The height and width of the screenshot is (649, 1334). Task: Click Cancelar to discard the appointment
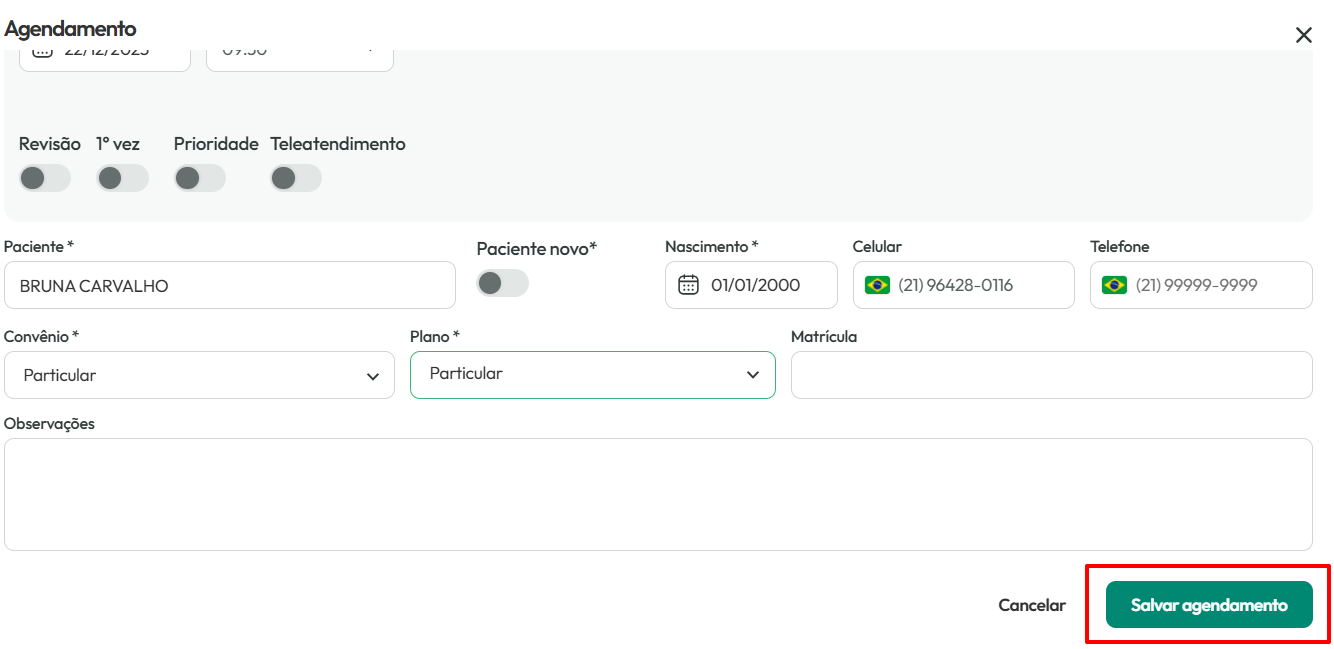(1032, 605)
